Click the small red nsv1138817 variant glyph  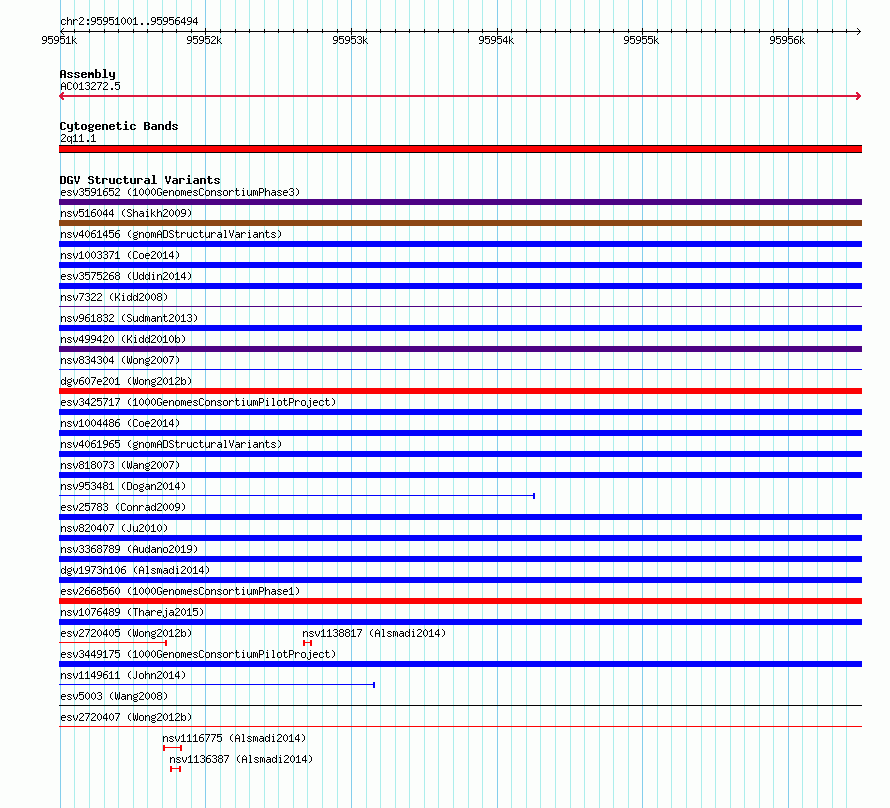point(308,643)
